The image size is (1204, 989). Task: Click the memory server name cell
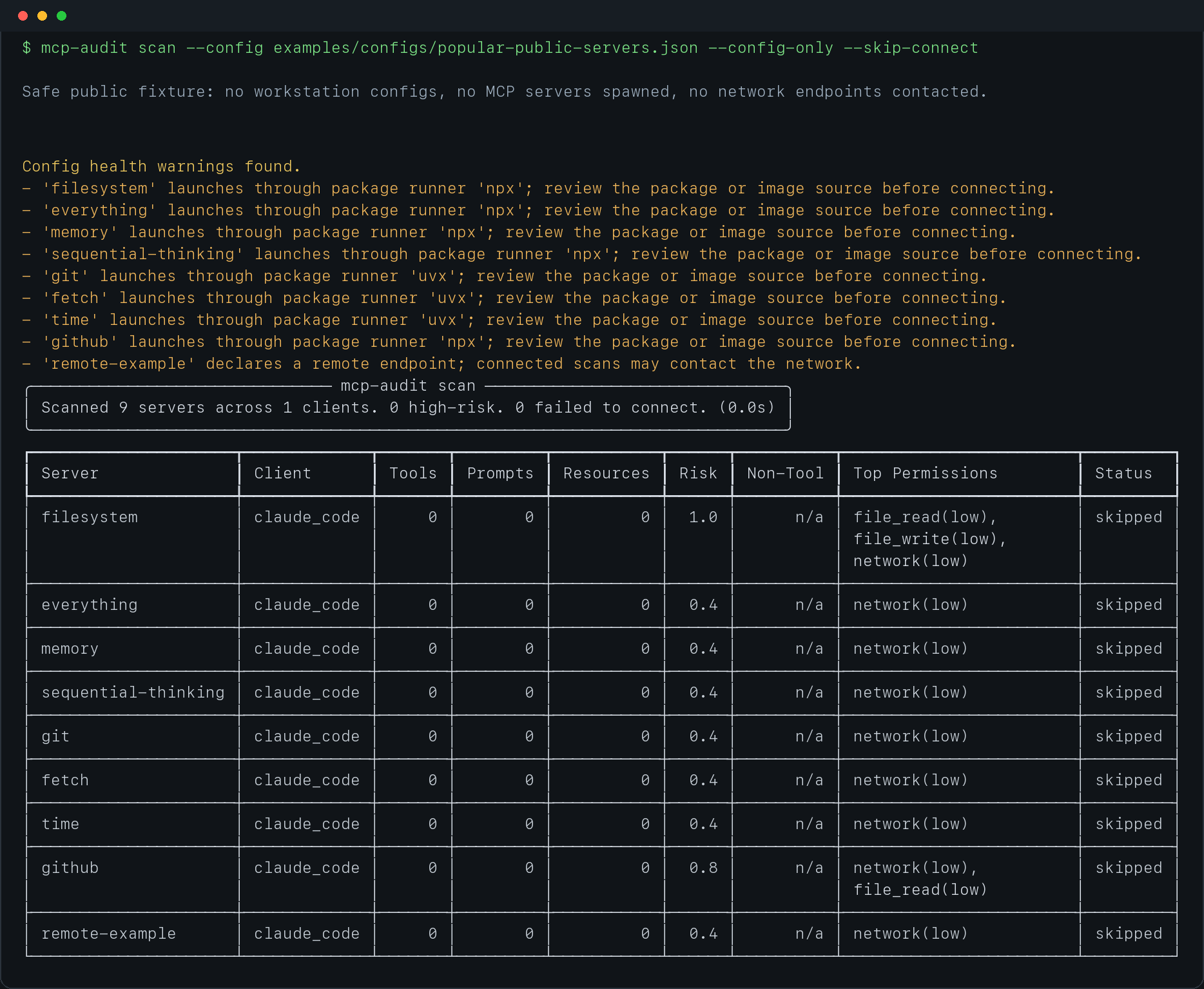click(70, 649)
